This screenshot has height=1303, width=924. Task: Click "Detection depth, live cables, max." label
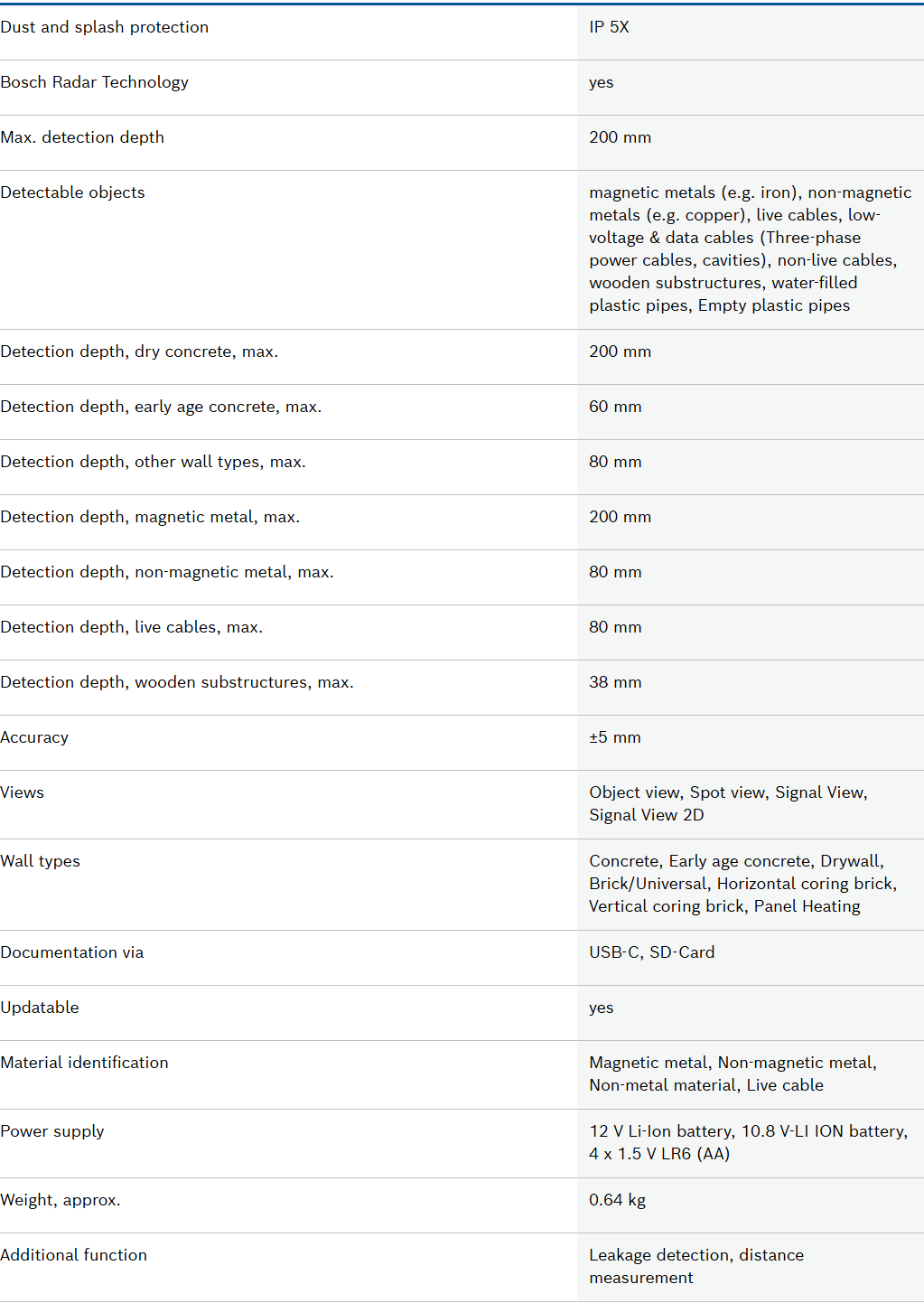click(132, 627)
